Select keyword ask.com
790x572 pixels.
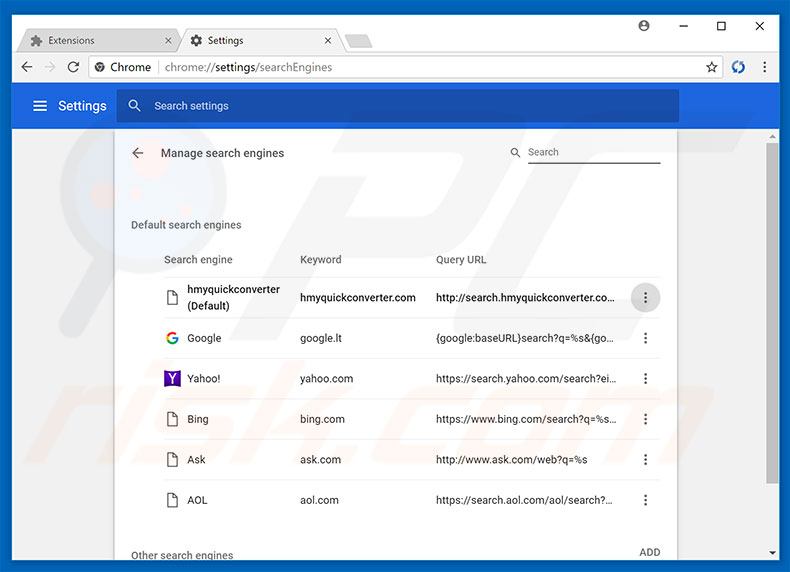pos(320,460)
